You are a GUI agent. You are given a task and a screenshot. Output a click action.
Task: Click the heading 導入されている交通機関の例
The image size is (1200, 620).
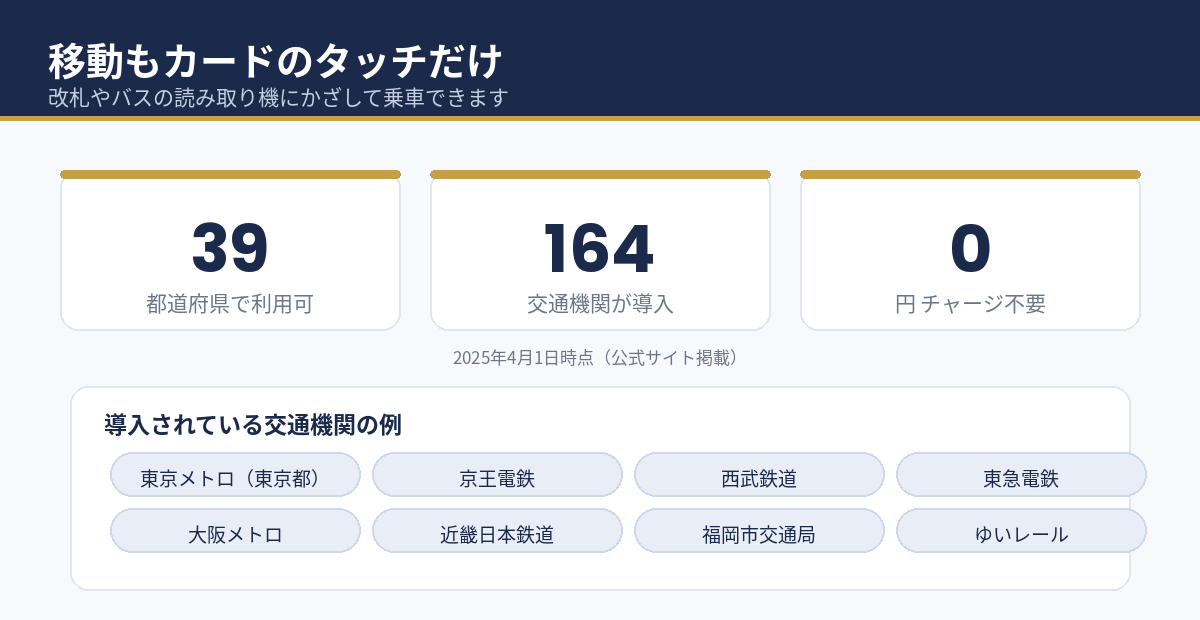coord(253,425)
